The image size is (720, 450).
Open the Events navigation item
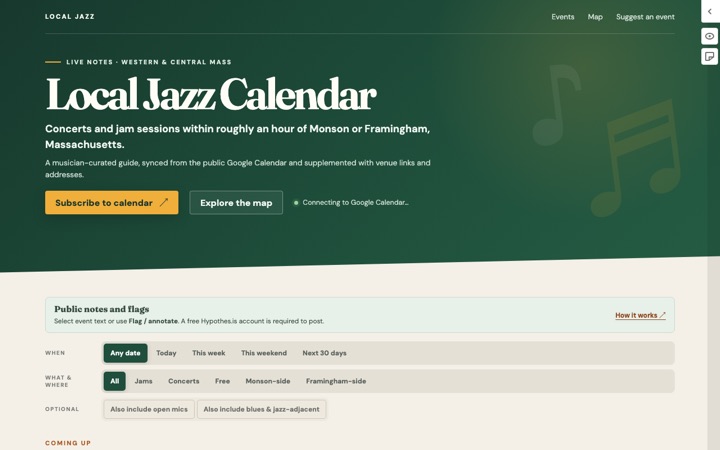pyautogui.click(x=562, y=17)
